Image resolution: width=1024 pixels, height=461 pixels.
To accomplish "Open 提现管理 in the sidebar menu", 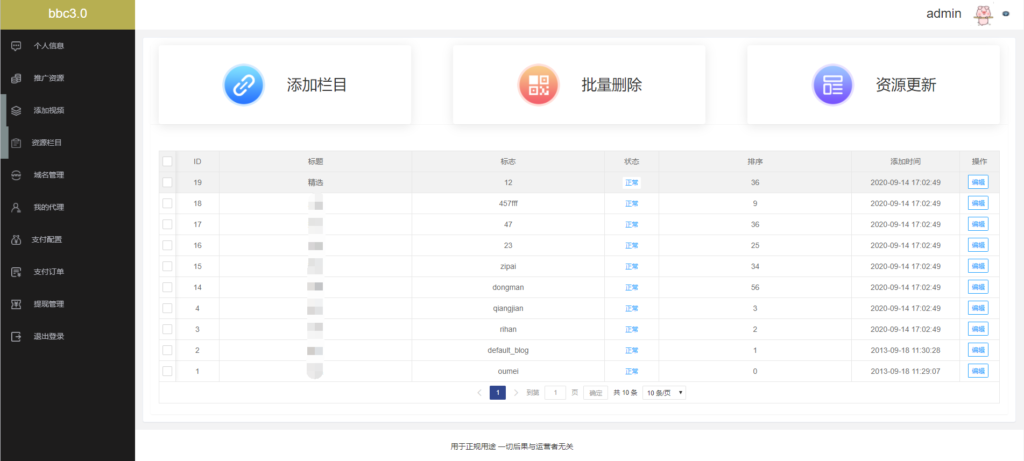I will click(x=48, y=304).
